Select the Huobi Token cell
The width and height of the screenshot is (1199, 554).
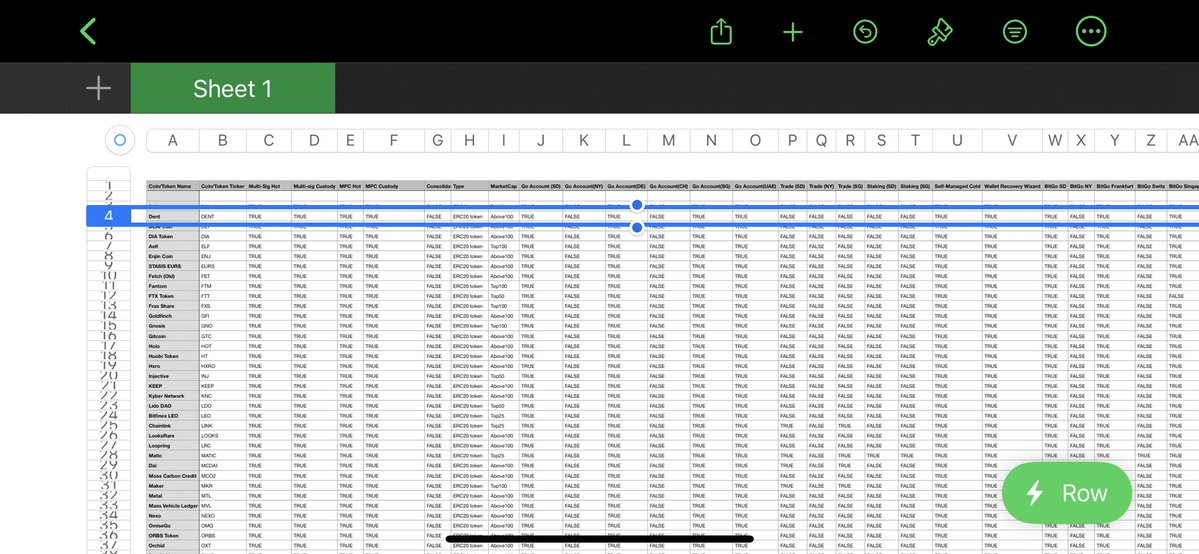(x=173, y=356)
